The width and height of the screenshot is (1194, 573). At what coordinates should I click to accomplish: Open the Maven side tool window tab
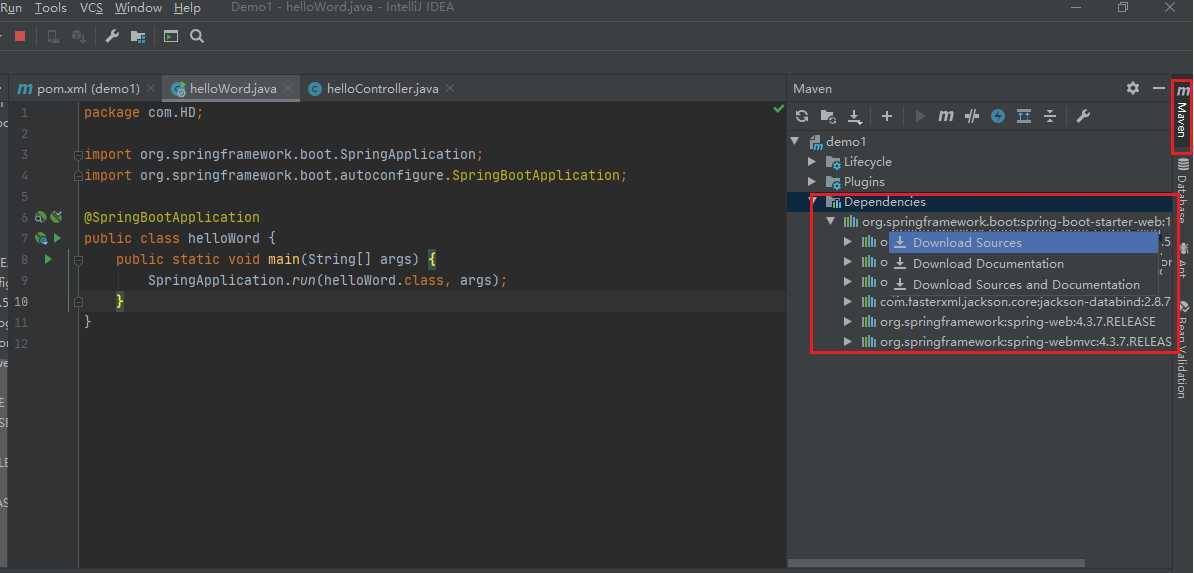click(1182, 115)
